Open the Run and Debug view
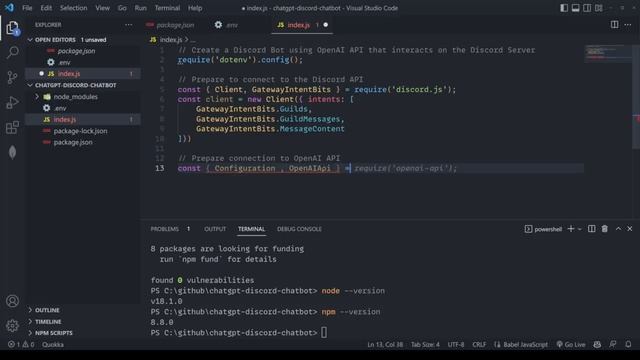Viewport: 640px width, 360px height. pos(12,102)
